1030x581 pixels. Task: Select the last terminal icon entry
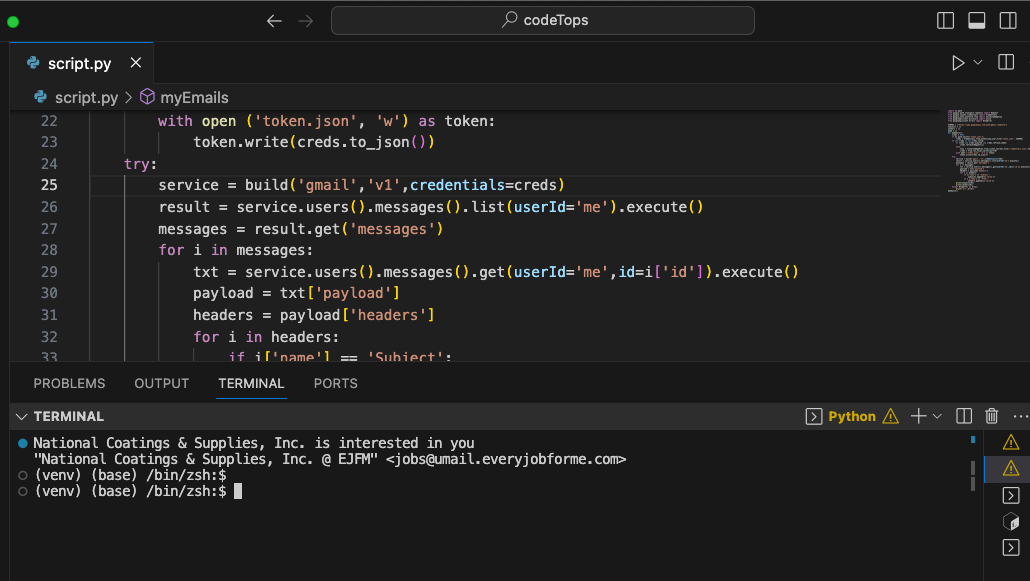(x=1011, y=547)
